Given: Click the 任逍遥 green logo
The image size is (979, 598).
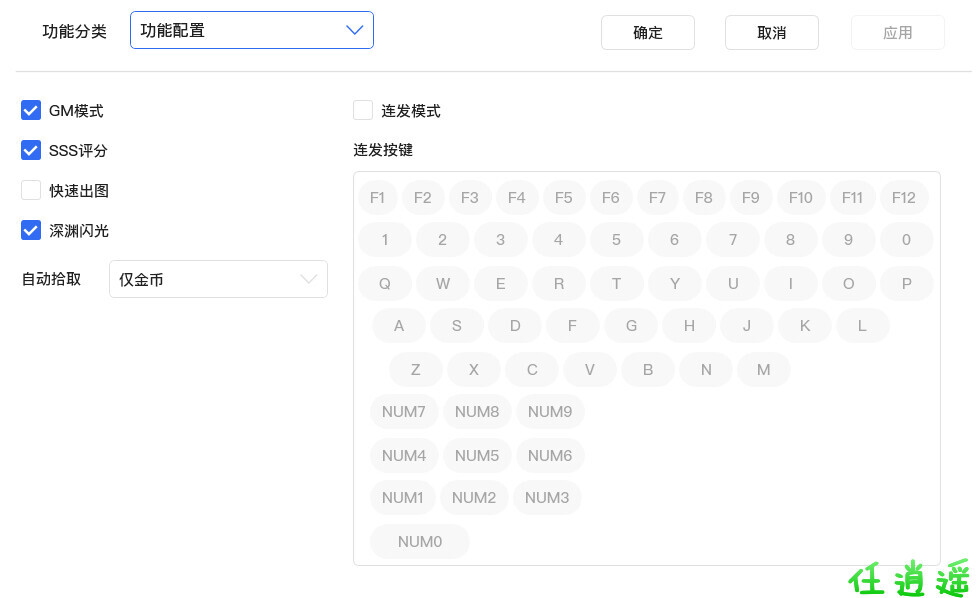Looking at the screenshot, I should click(x=909, y=578).
